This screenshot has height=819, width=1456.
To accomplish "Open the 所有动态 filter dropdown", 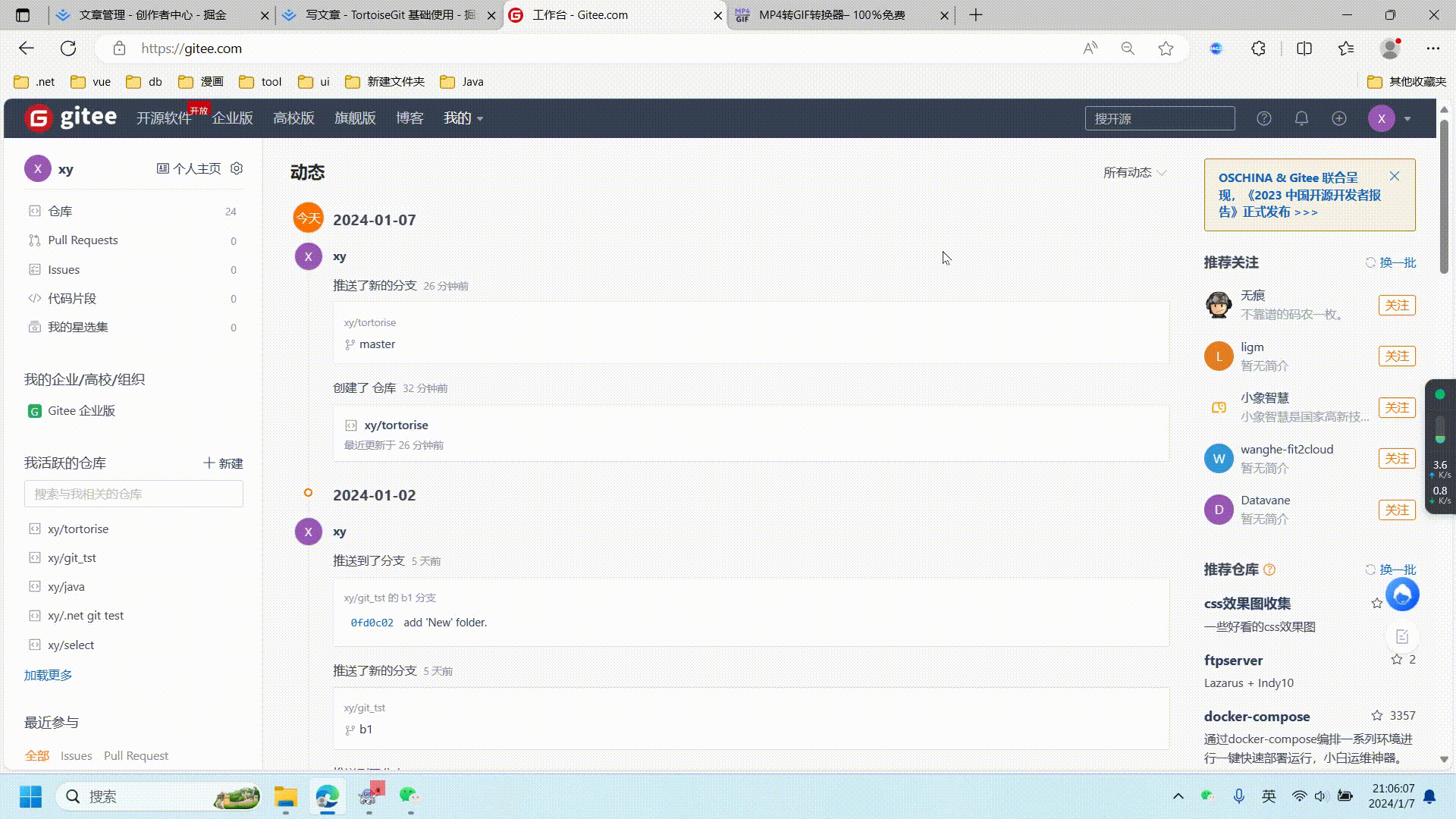I will point(1134,173).
